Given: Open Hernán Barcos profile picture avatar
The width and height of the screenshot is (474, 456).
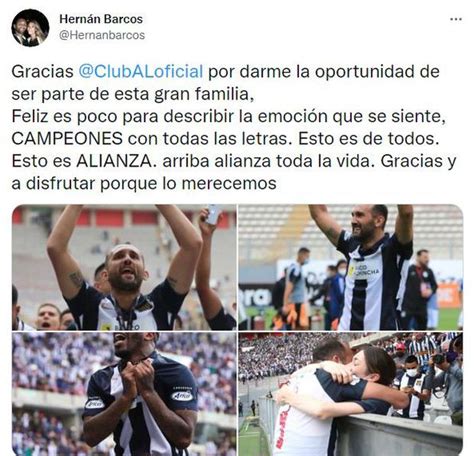Looking at the screenshot, I should (x=30, y=28).
